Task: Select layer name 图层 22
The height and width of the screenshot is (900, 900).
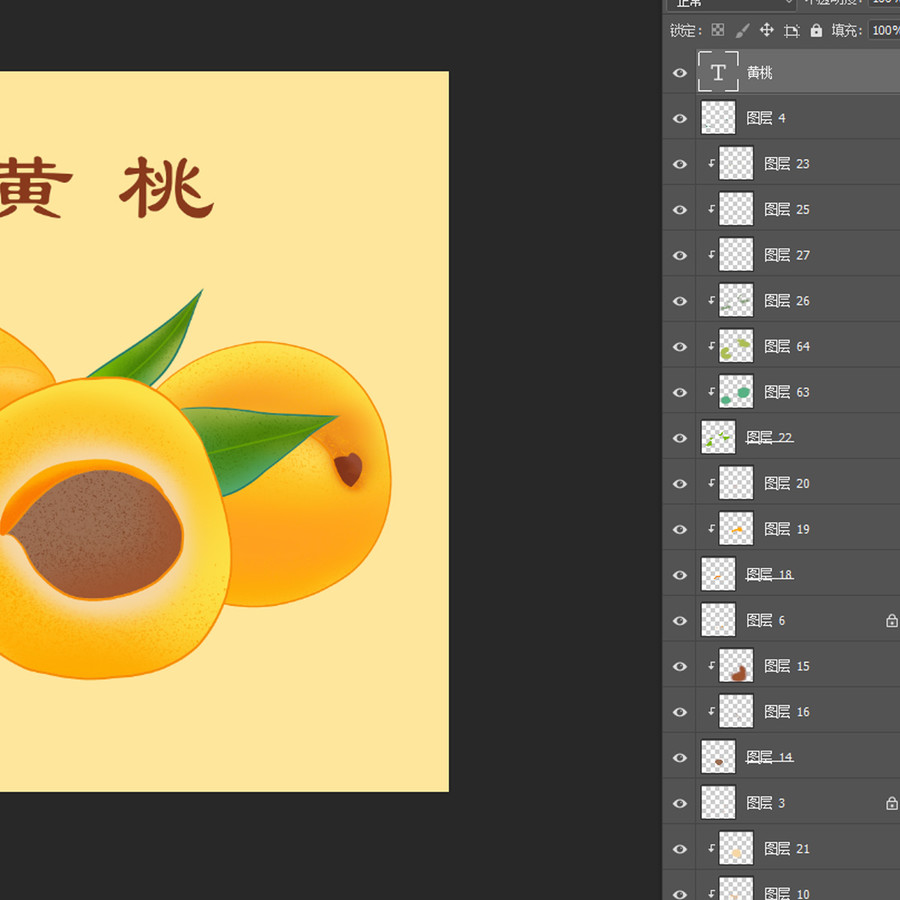Action: 769,437
